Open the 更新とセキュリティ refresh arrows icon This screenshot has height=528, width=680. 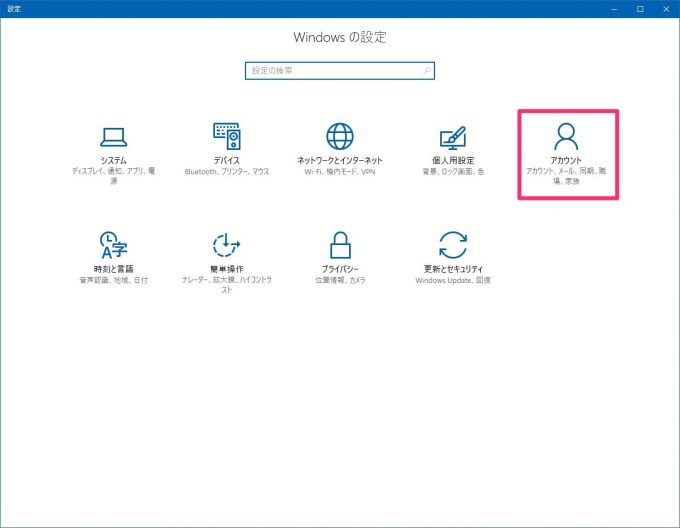coord(453,245)
